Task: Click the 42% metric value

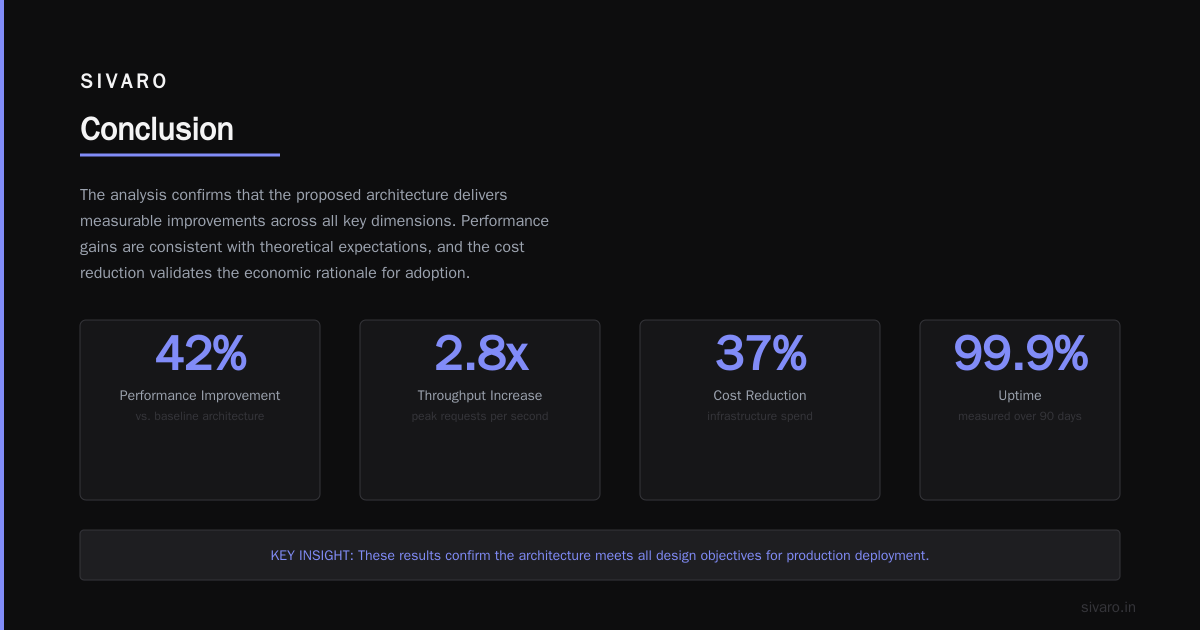Action: pyautogui.click(x=200, y=353)
